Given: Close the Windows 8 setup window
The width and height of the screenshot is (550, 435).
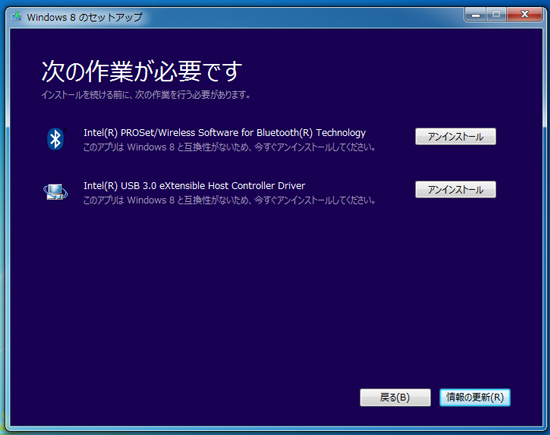Looking at the screenshot, I should (524, 14).
